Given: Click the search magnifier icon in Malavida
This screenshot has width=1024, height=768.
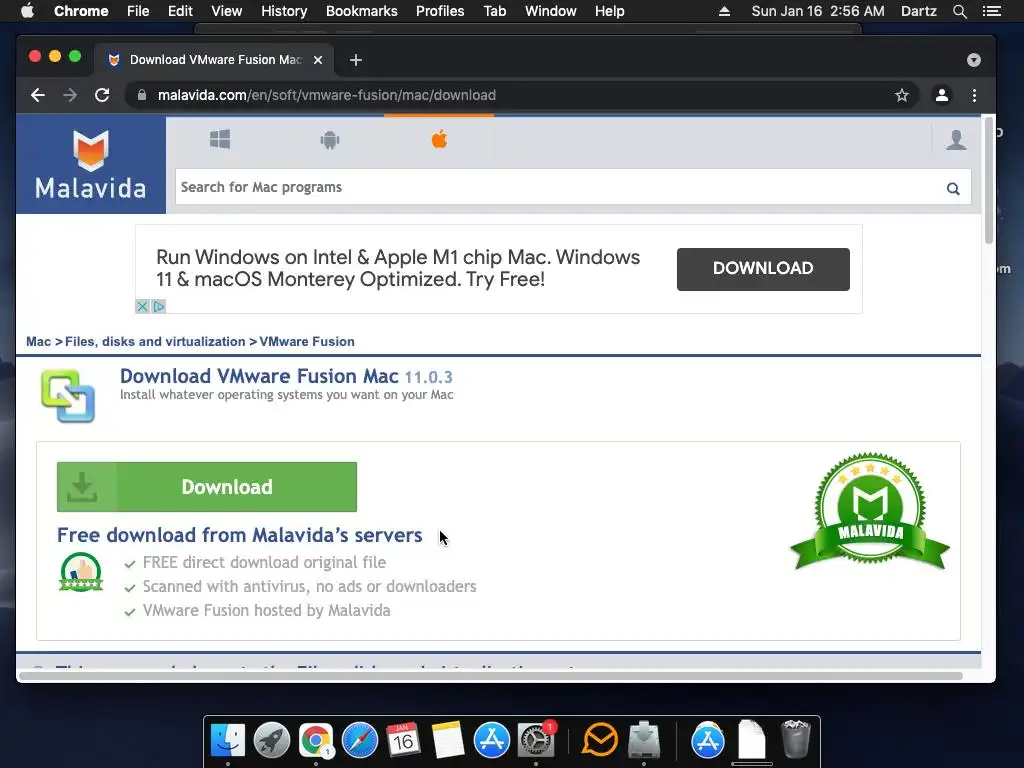Looking at the screenshot, I should [953, 189].
